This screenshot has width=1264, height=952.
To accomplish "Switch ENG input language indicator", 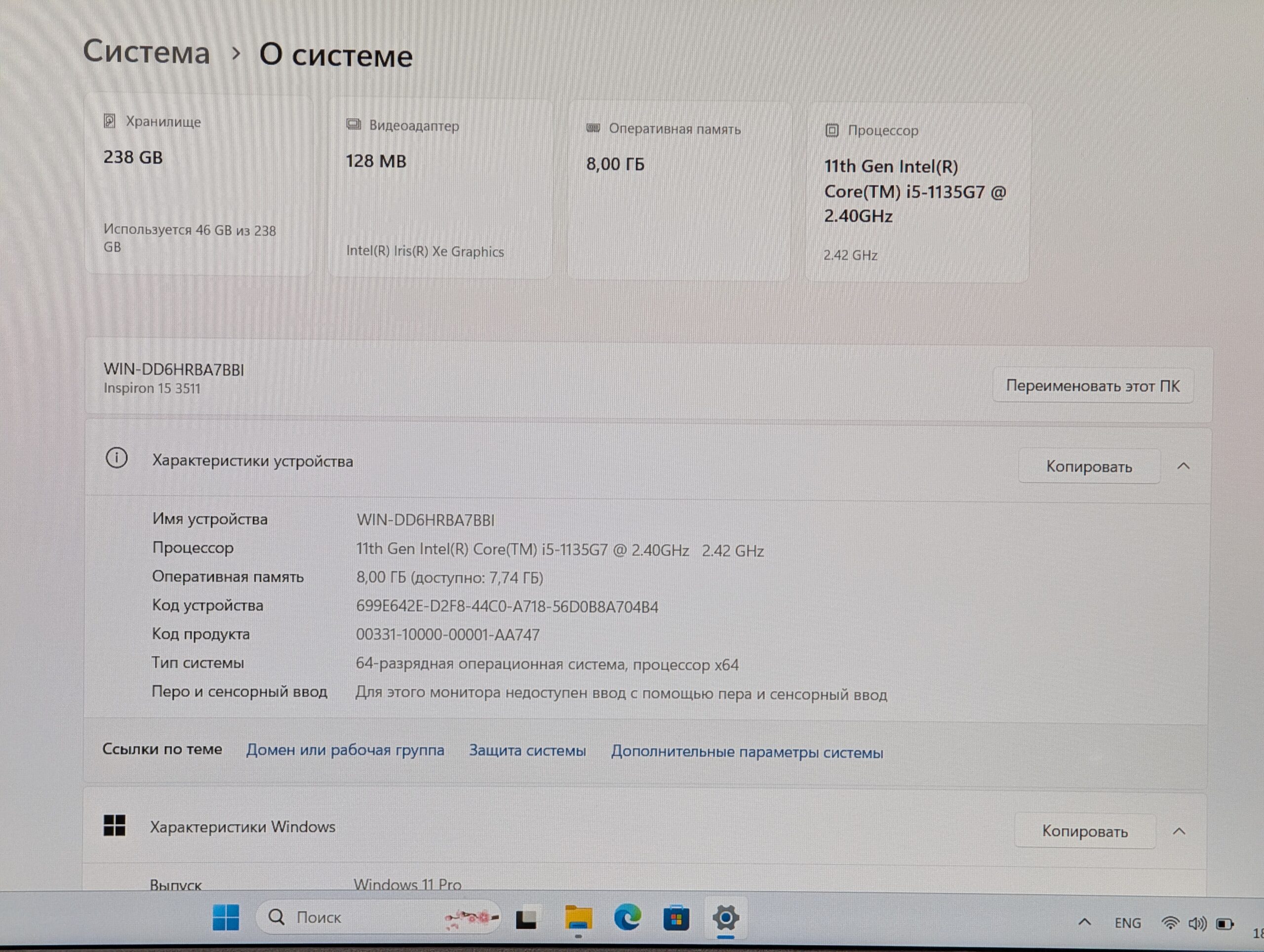I will coord(1127,923).
